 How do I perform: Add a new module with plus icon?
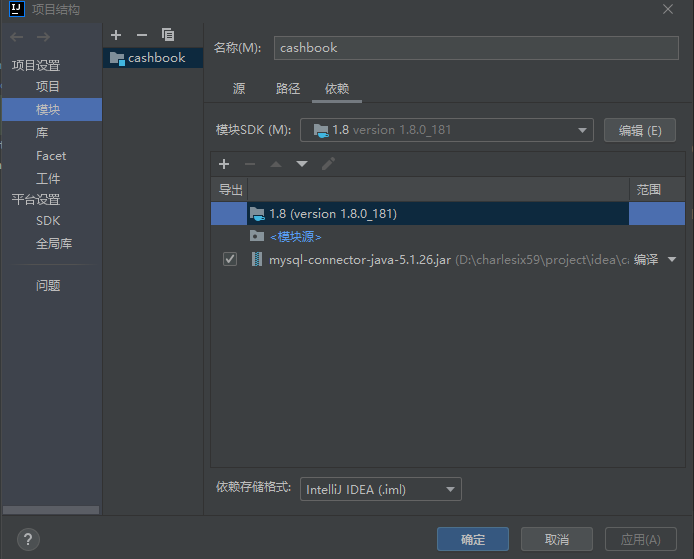click(x=116, y=35)
